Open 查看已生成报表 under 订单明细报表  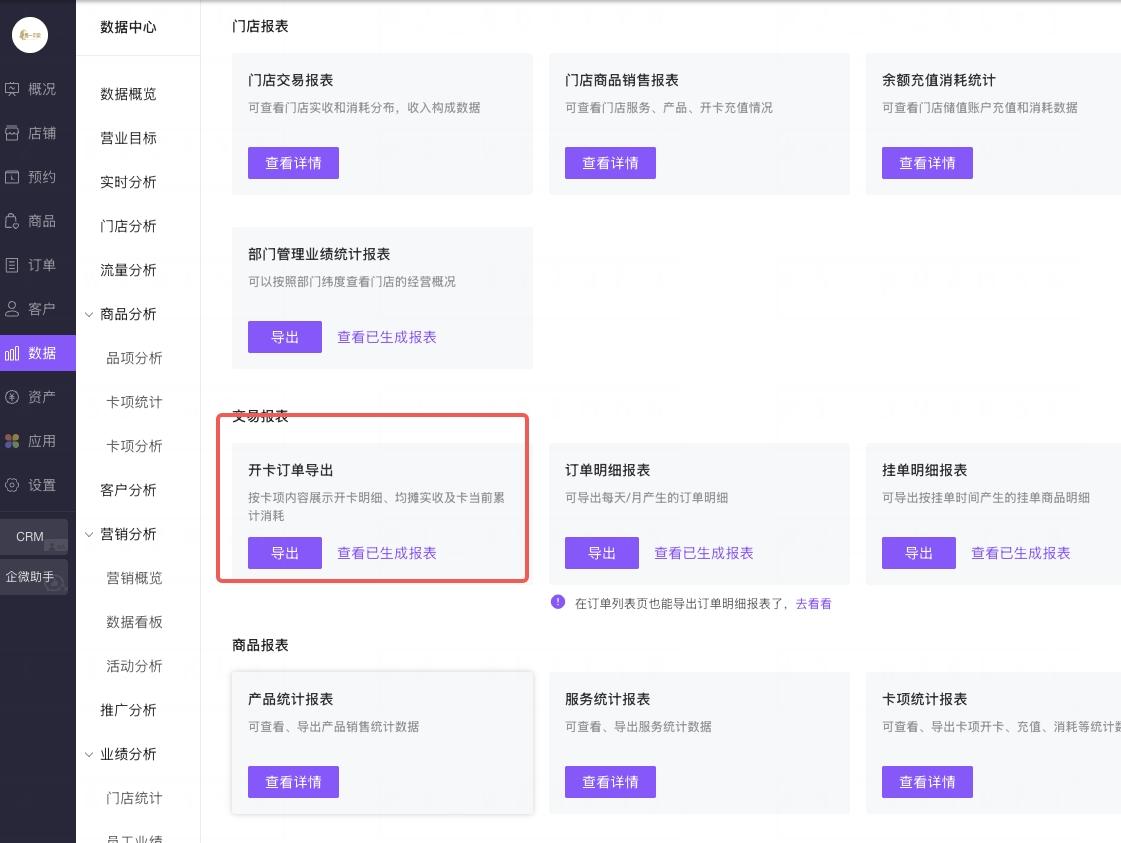703,553
